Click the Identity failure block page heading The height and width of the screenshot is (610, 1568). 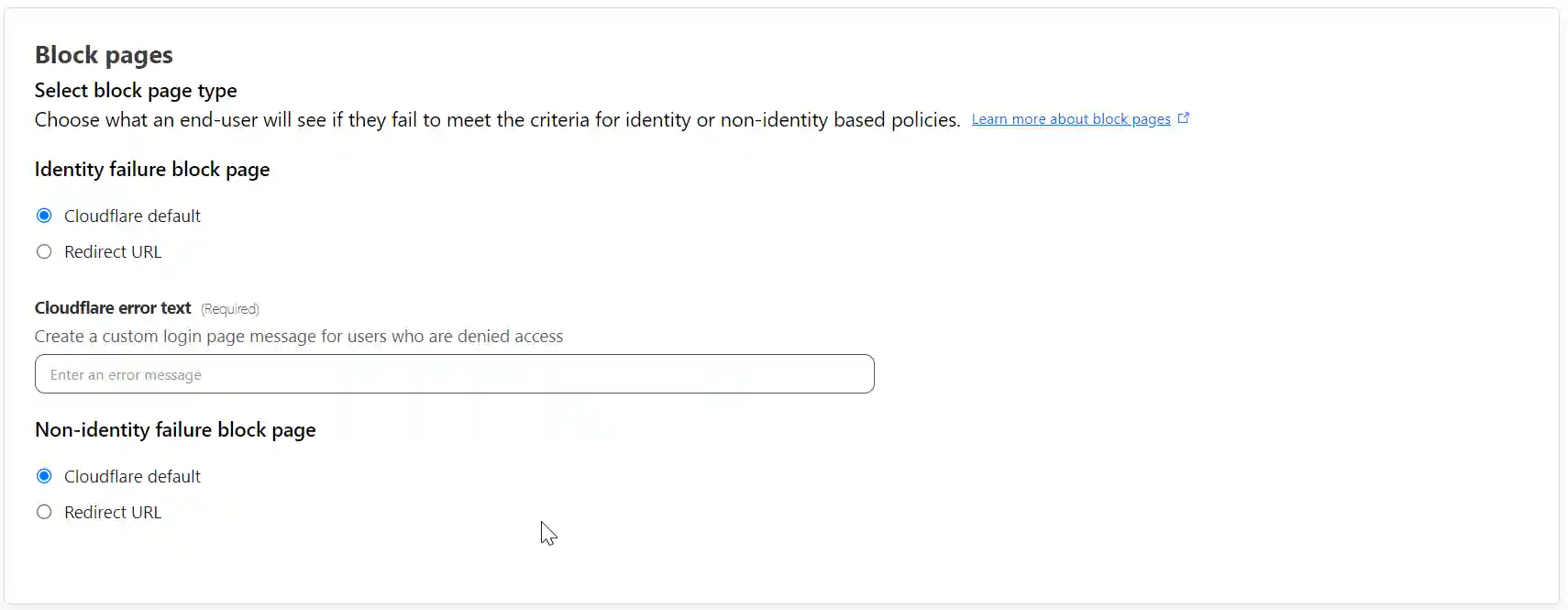[151, 169]
